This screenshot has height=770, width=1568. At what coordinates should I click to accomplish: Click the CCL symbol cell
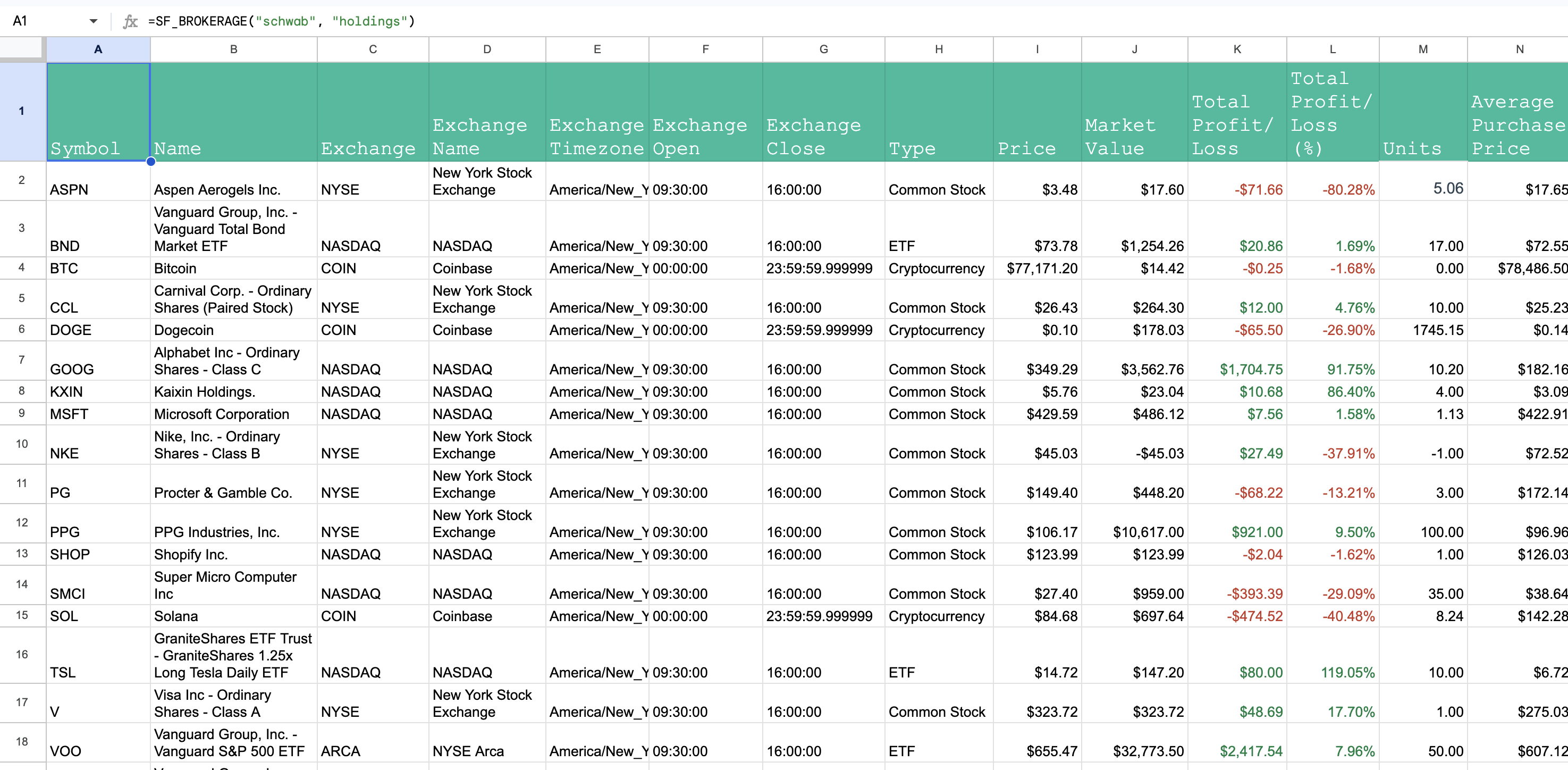98,299
